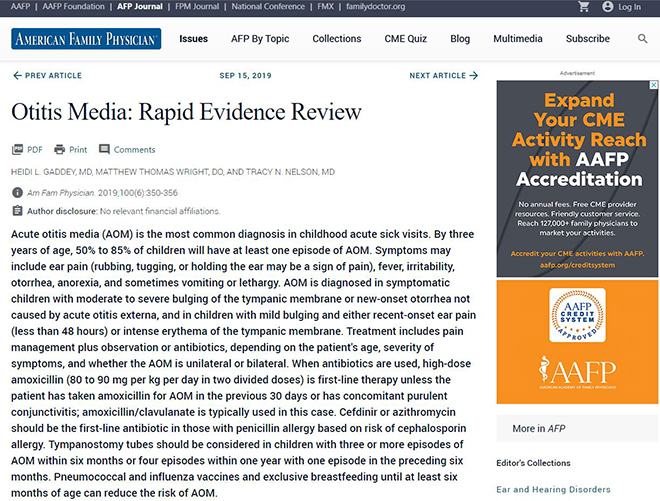This screenshot has height=501, width=660.
Task: Go to National Conference link
Action: (268, 7)
